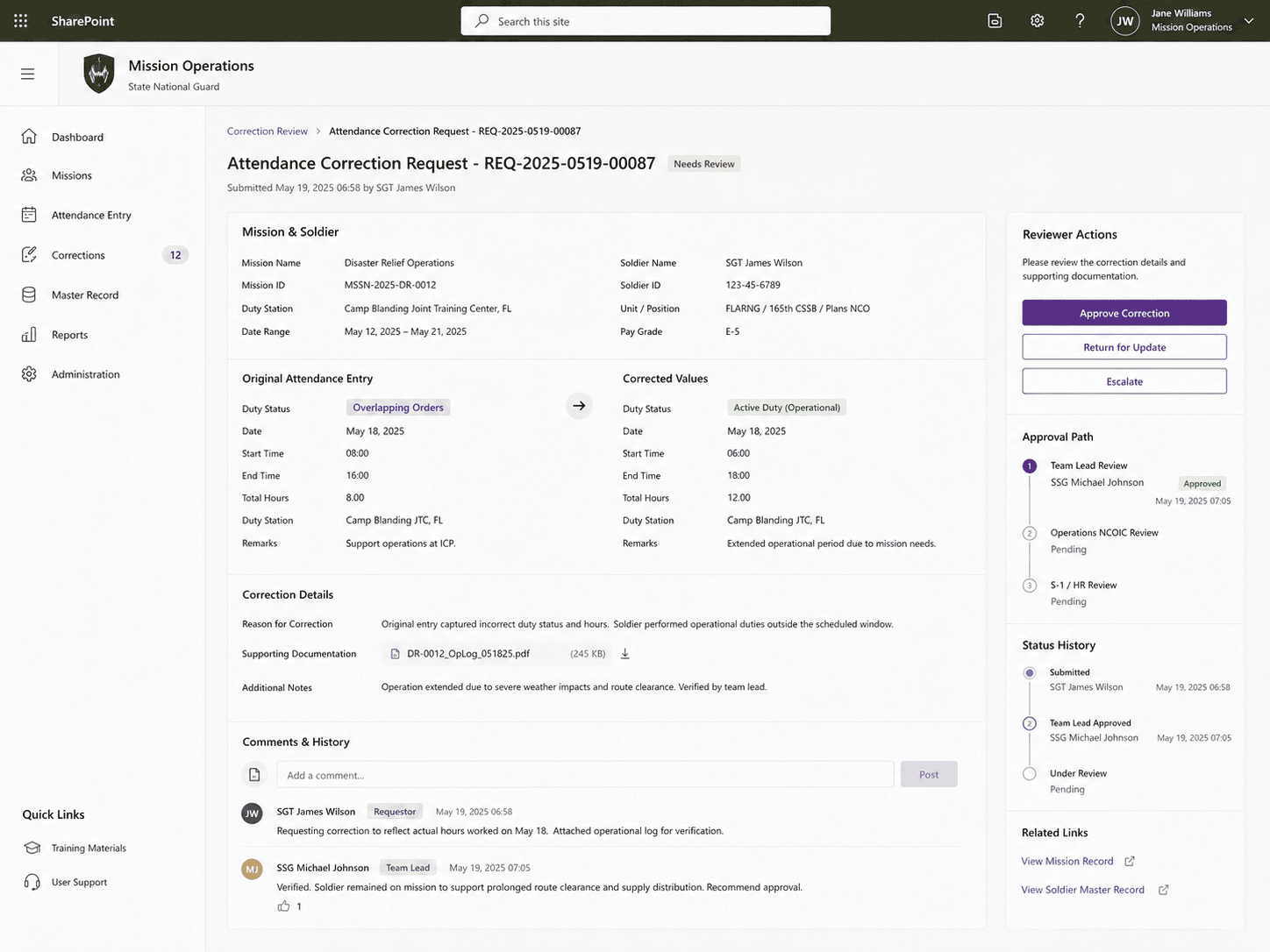The height and width of the screenshot is (952, 1270).
Task: Click the Soldier ID value 123-45-6789
Action: coord(753,285)
